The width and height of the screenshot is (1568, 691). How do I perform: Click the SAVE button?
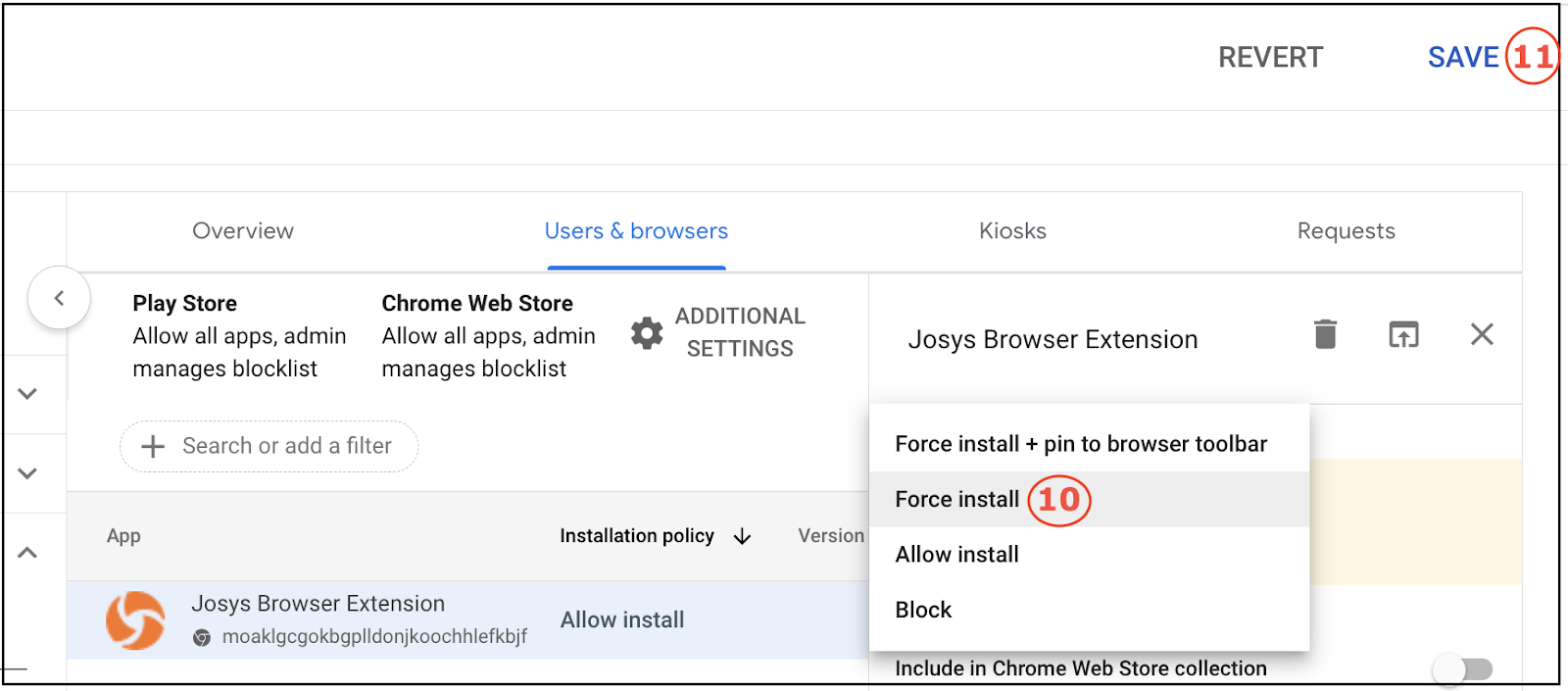[1462, 57]
